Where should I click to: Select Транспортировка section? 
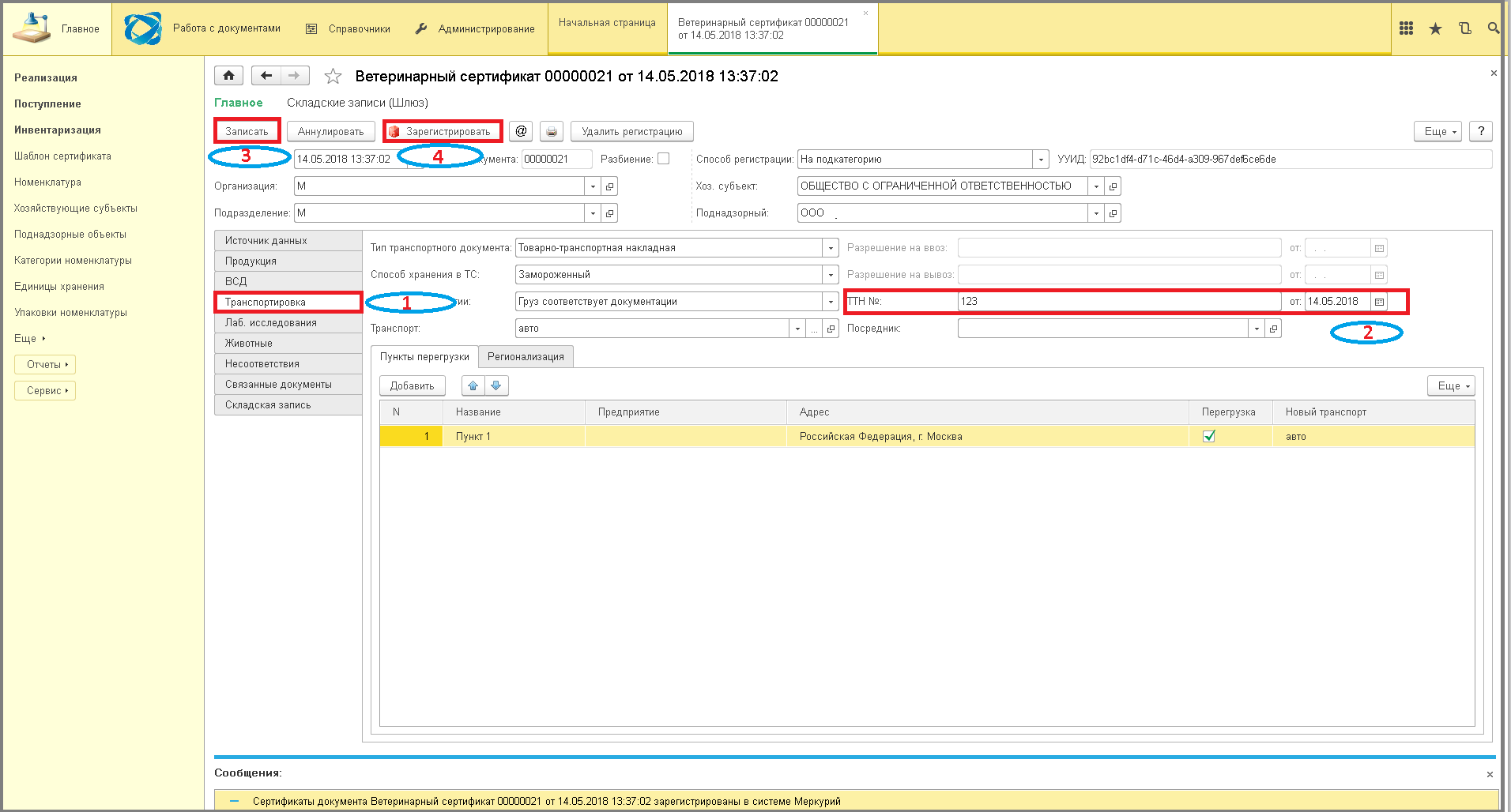click(288, 302)
